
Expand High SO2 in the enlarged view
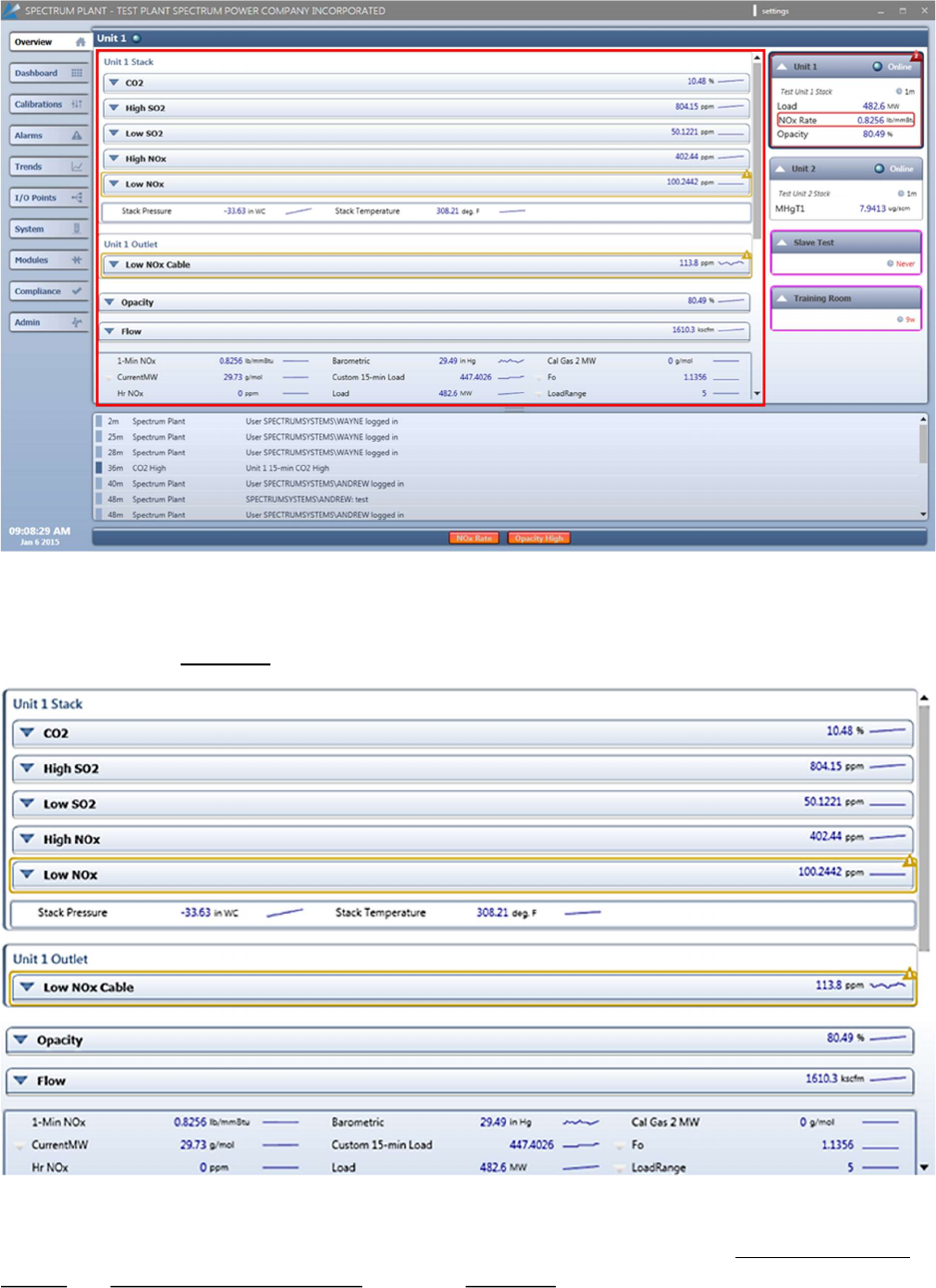27,768
